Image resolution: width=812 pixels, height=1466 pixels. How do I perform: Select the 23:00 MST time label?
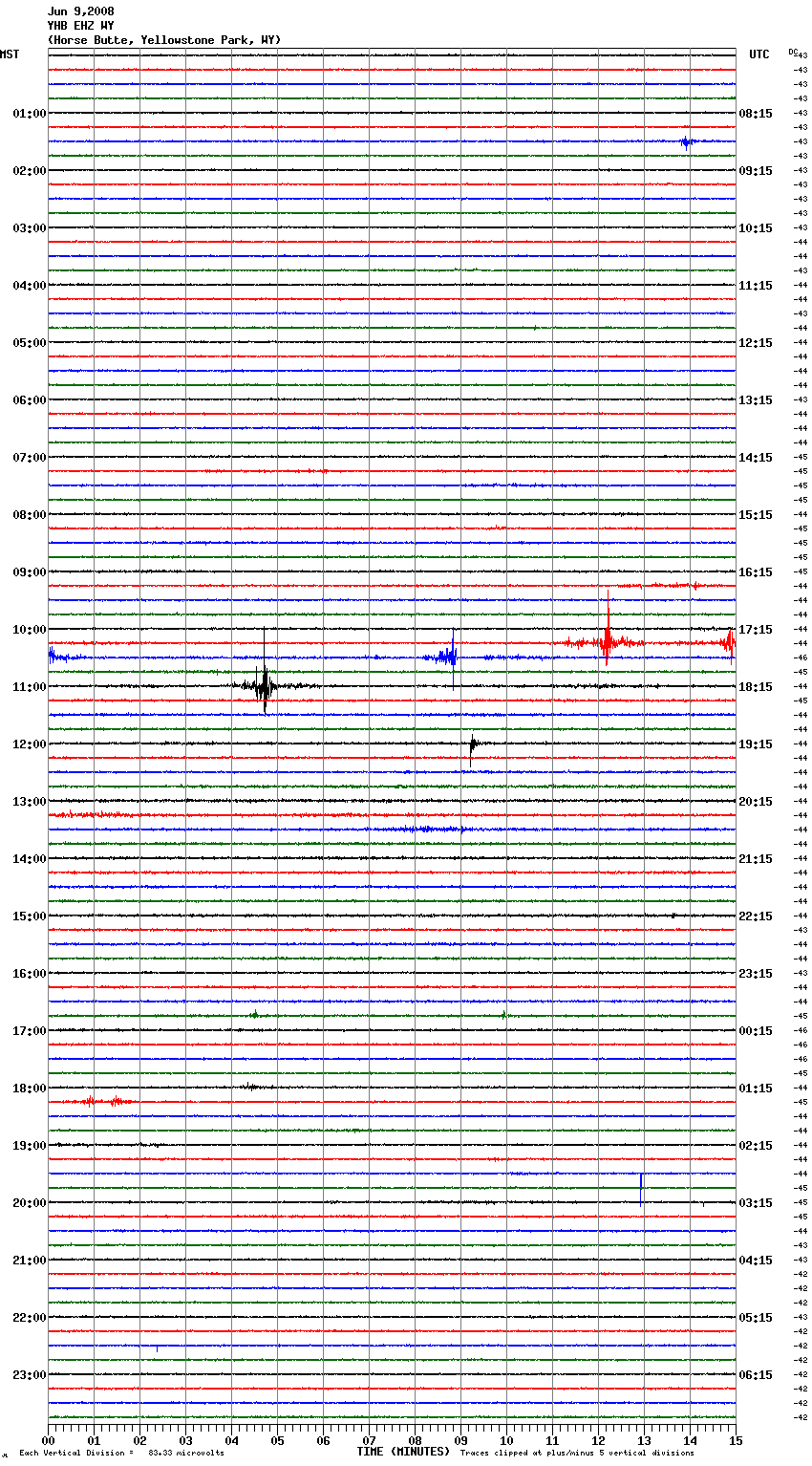pyautogui.click(x=29, y=1375)
